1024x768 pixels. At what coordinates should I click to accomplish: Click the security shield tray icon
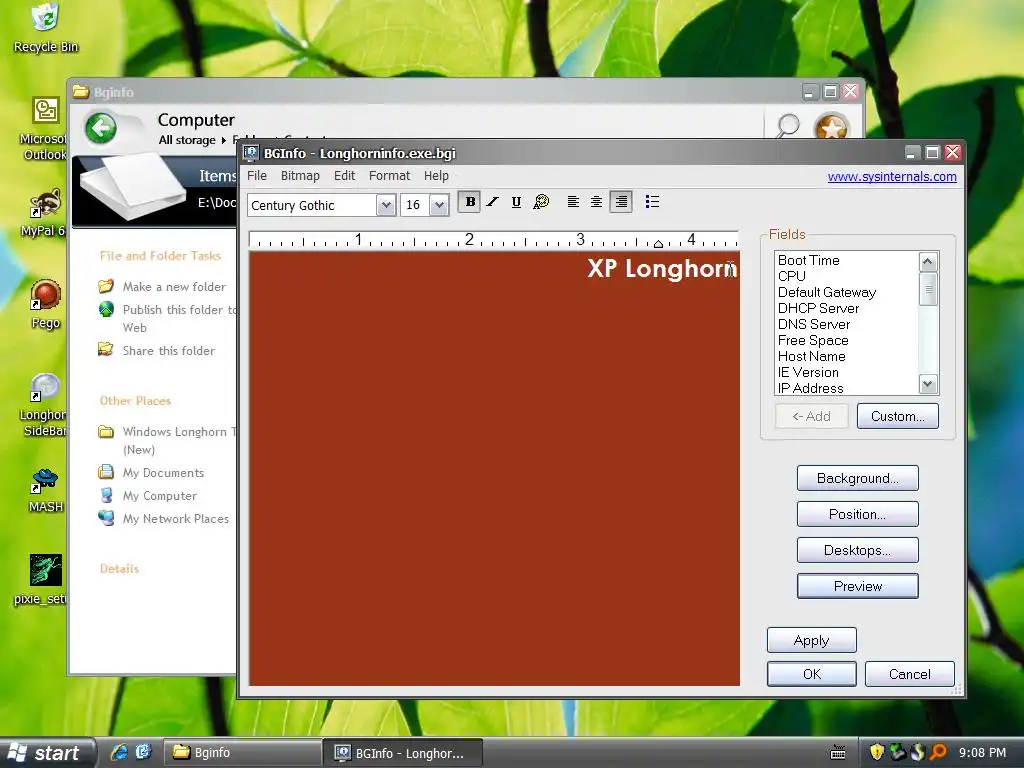877,752
